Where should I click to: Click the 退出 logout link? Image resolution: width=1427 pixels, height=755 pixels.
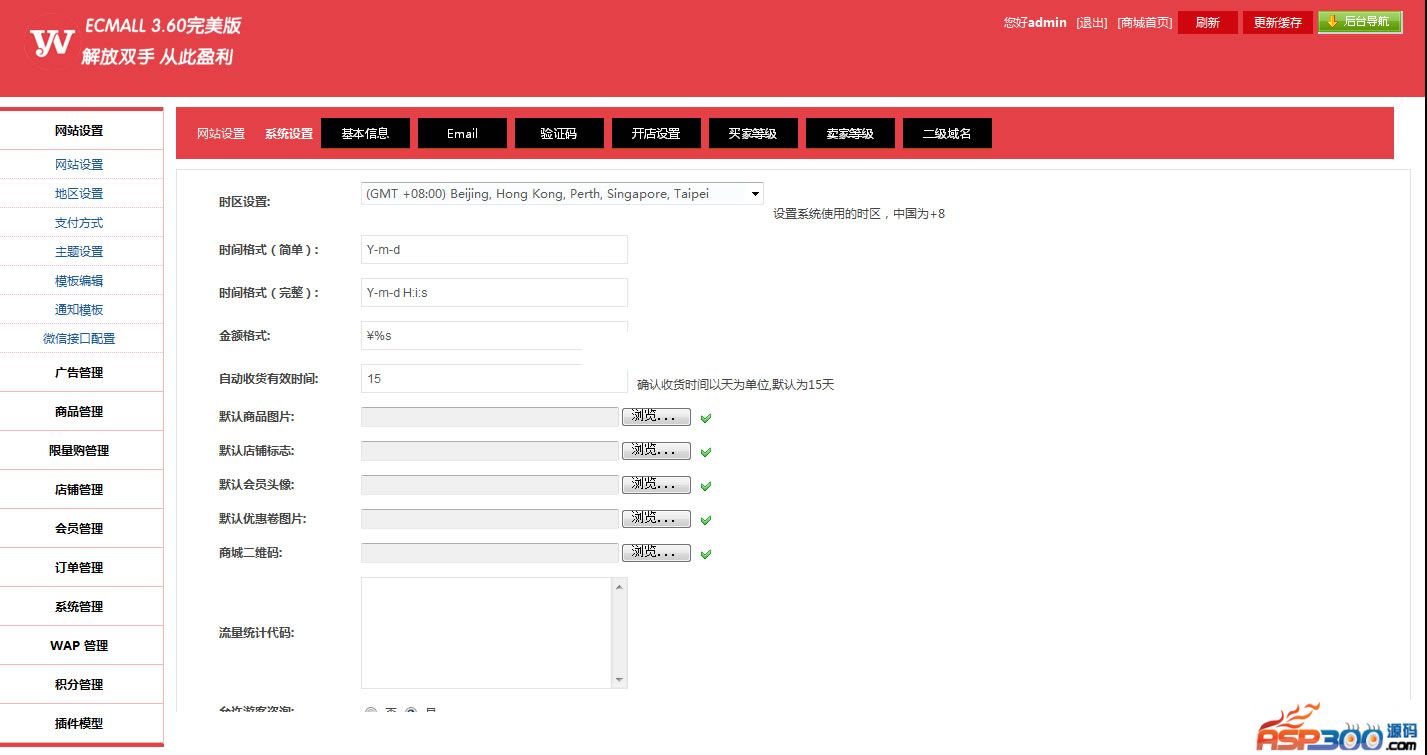1091,23
